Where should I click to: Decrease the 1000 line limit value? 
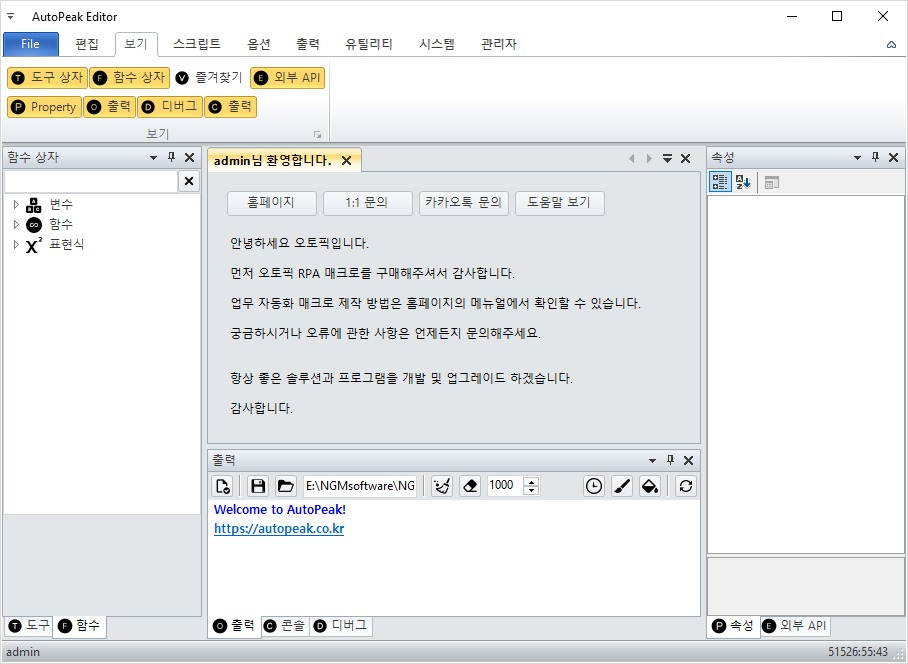click(x=531, y=491)
